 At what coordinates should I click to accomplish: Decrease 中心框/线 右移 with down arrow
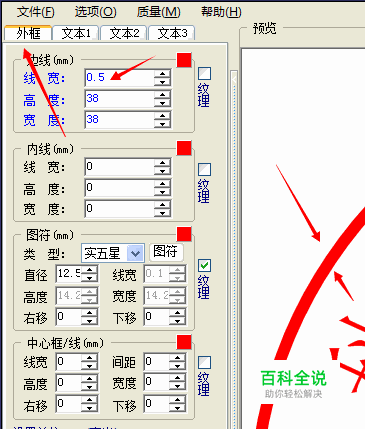click(x=89, y=408)
